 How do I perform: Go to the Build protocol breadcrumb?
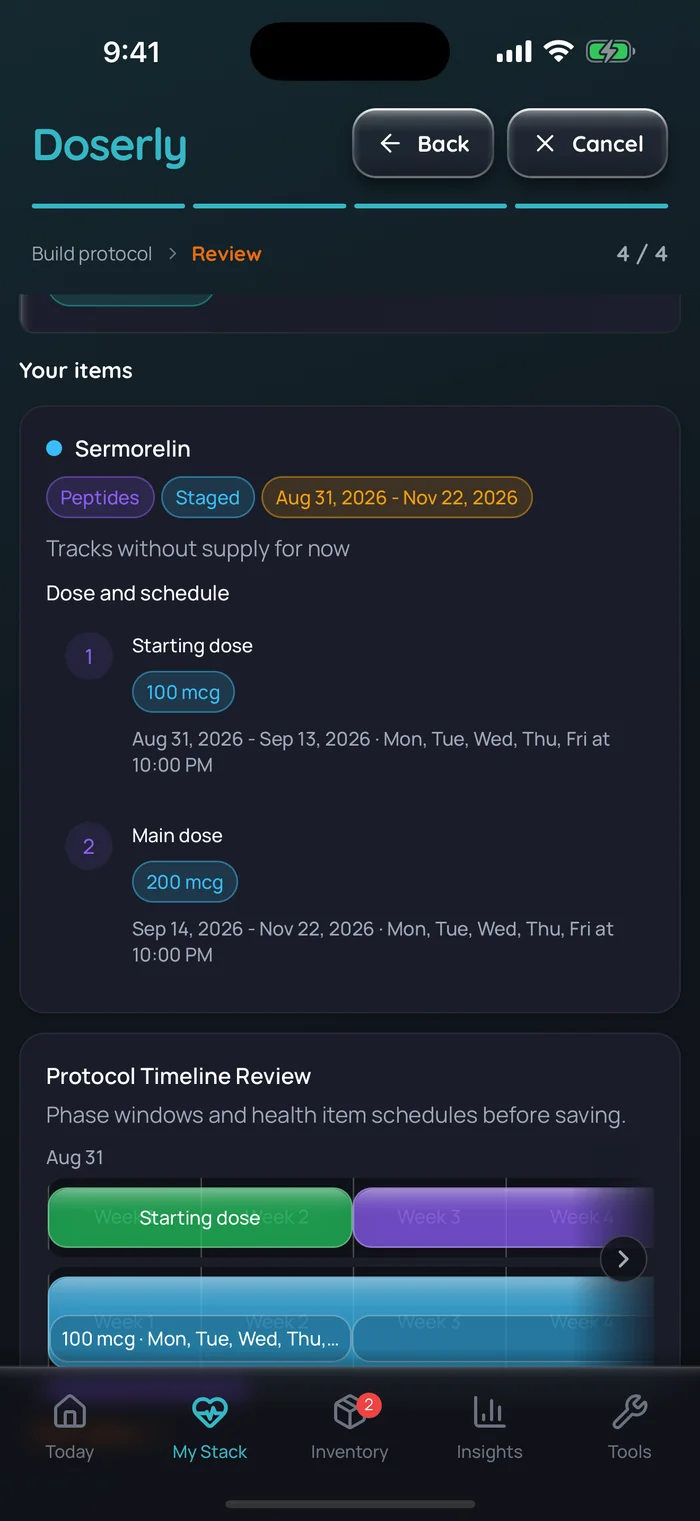pyautogui.click(x=92, y=254)
